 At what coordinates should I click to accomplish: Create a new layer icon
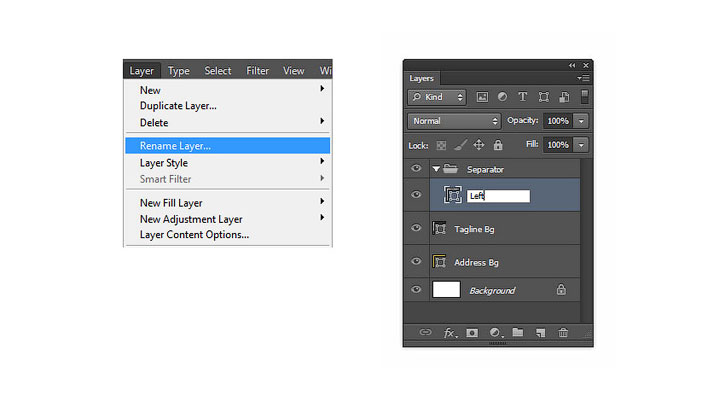click(541, 333)
